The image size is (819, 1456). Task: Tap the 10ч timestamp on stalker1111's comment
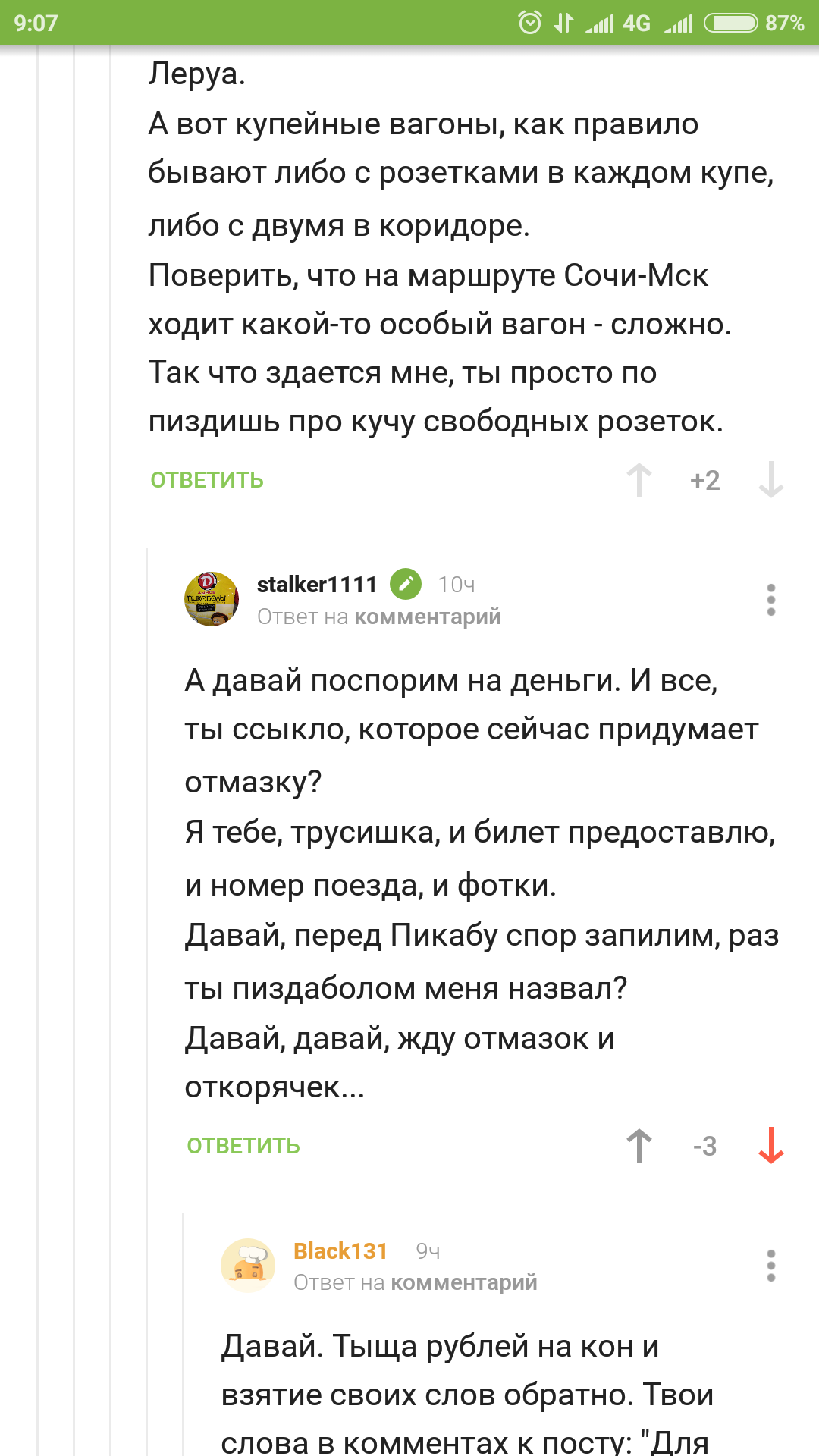(457, 585)
